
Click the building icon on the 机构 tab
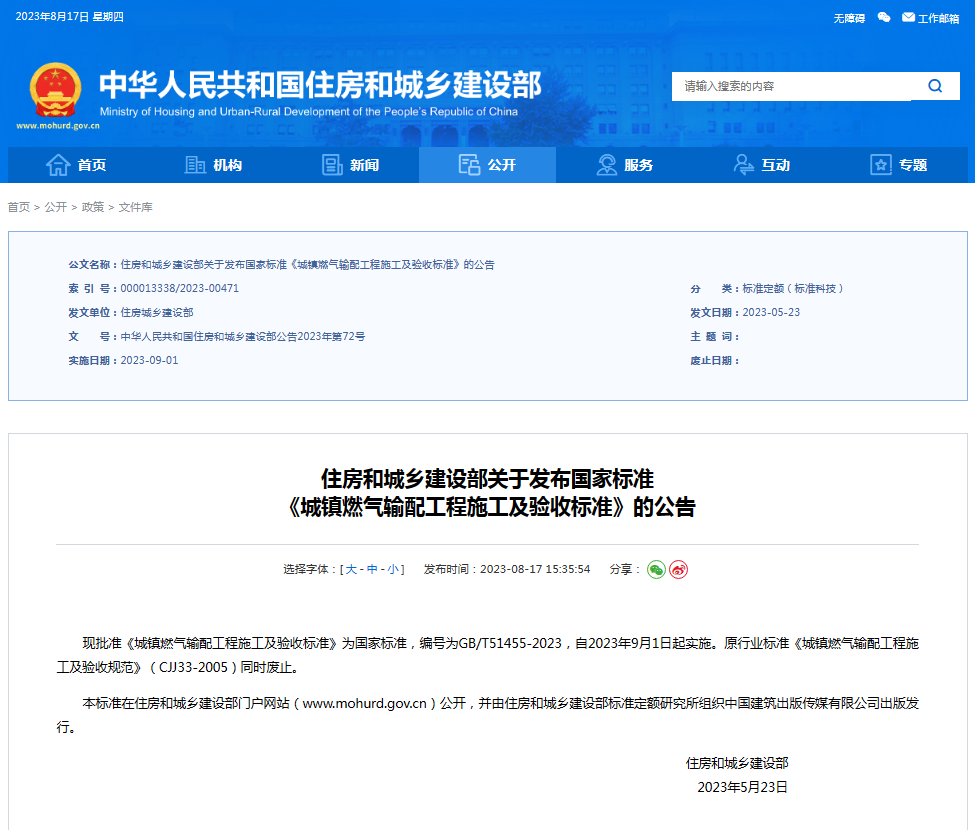pyautogui.click(x=196, y=165)
